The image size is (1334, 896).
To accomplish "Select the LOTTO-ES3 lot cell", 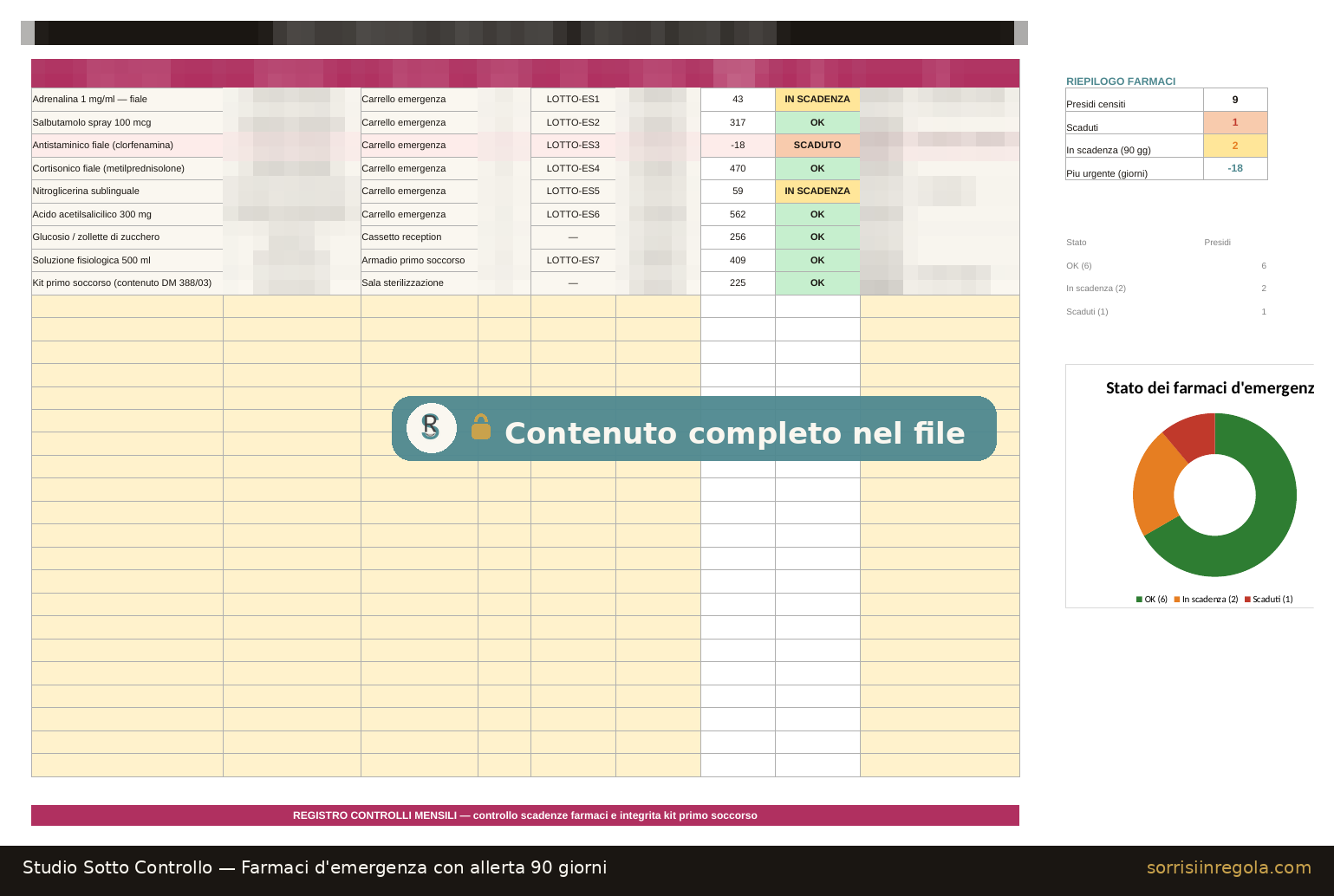I will 573,146.
